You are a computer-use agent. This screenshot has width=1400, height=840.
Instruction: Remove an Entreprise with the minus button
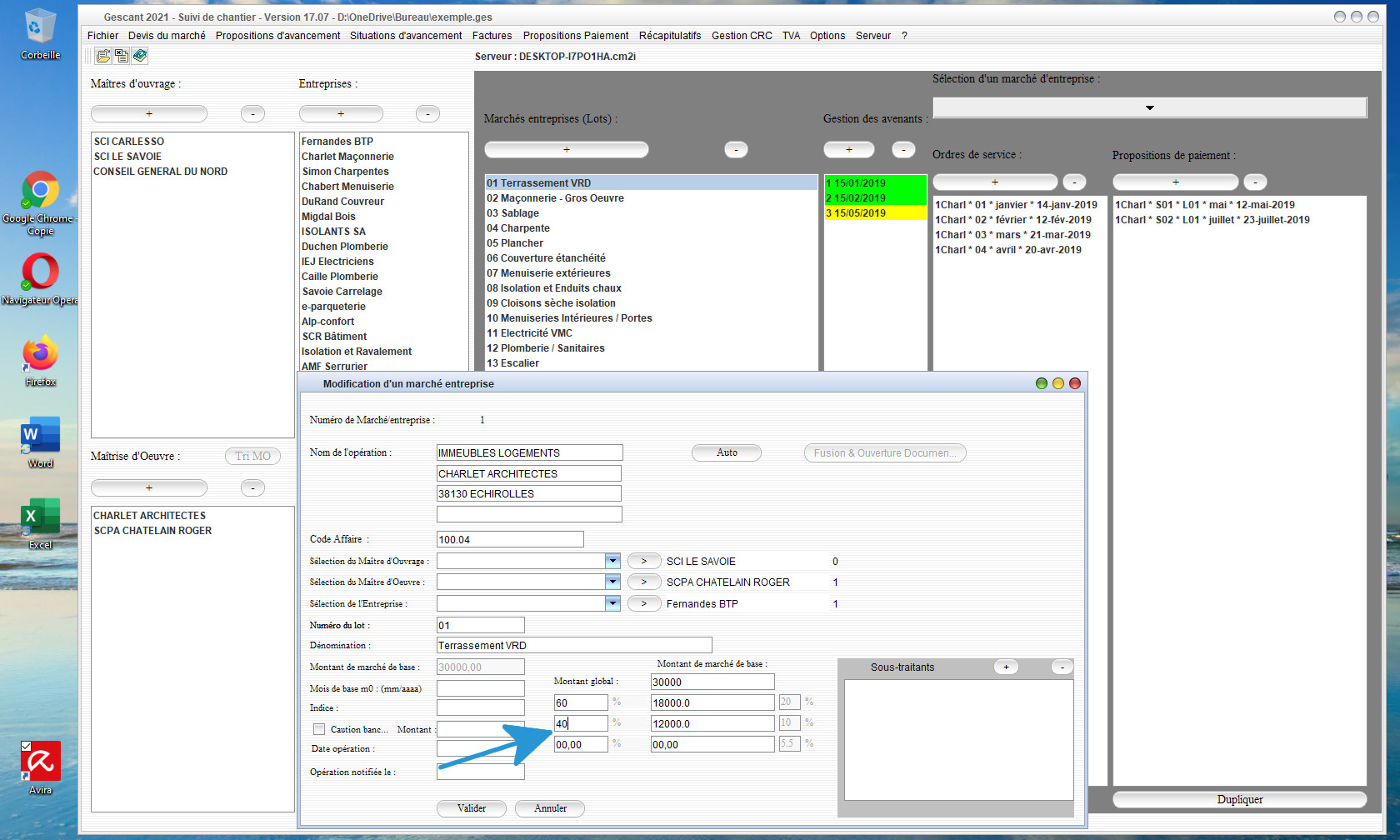click(x=427, y=113)
